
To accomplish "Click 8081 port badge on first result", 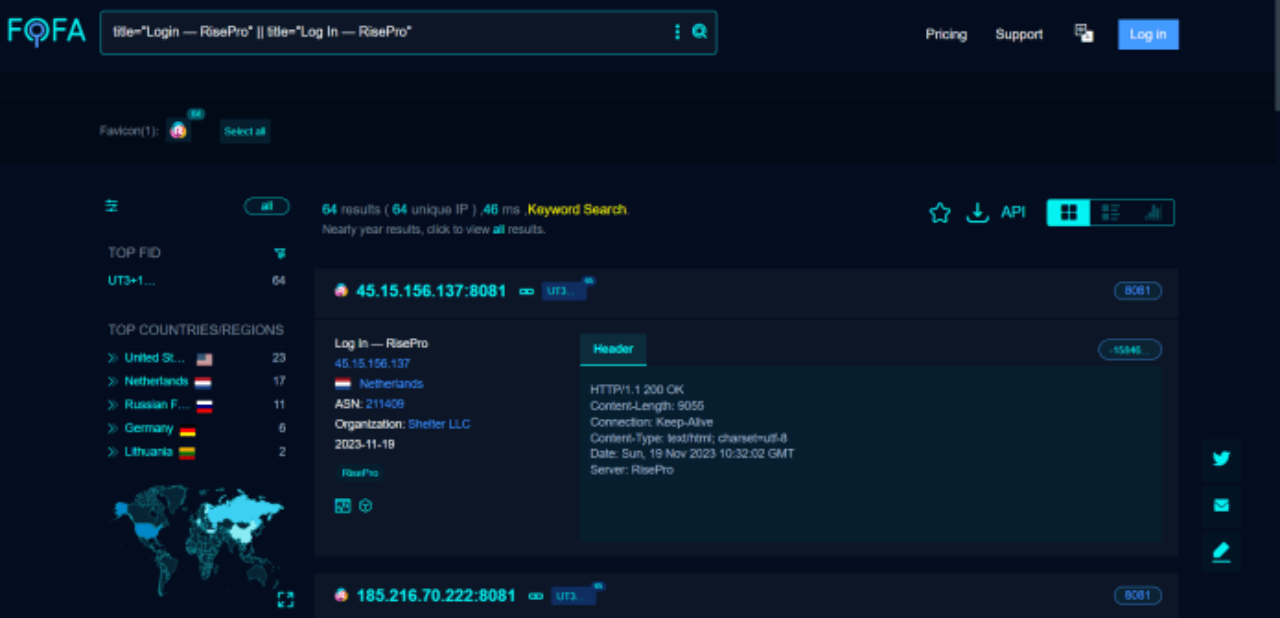I will 1138,291.
